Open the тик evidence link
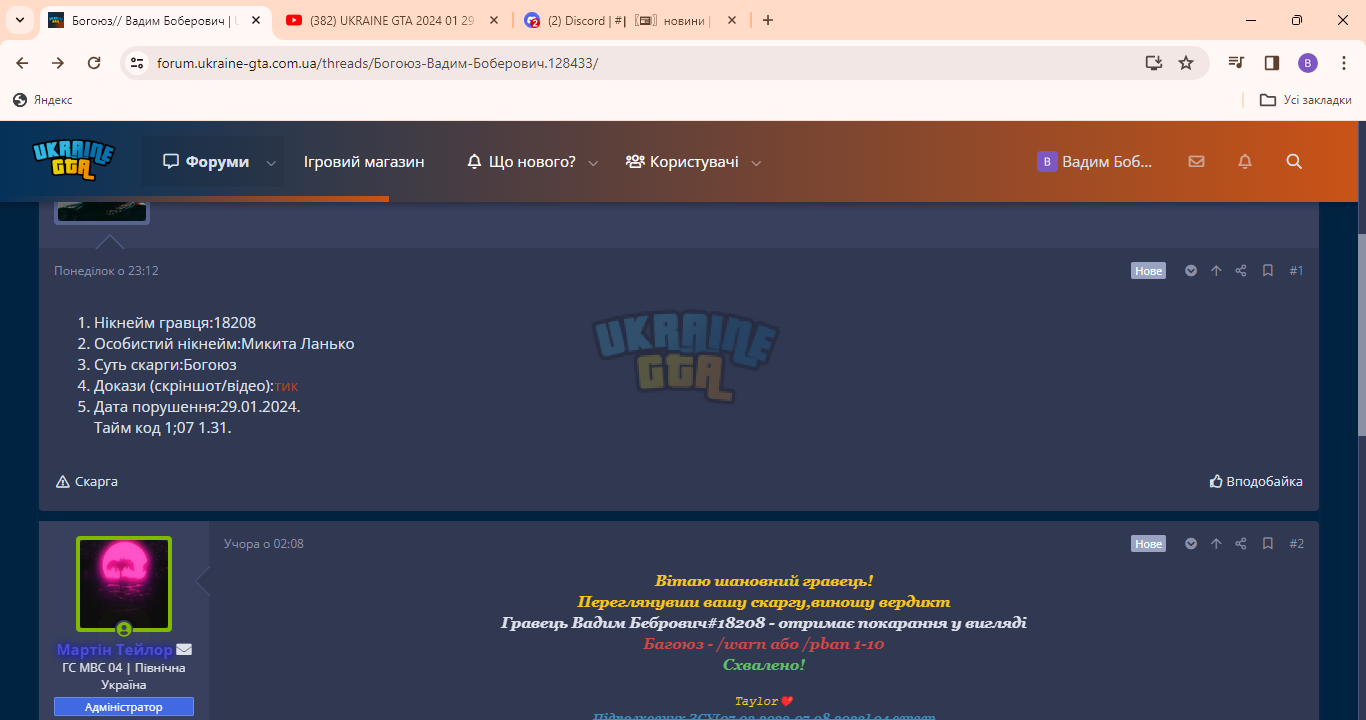The image size is (1366, 720). coord(286,386)
